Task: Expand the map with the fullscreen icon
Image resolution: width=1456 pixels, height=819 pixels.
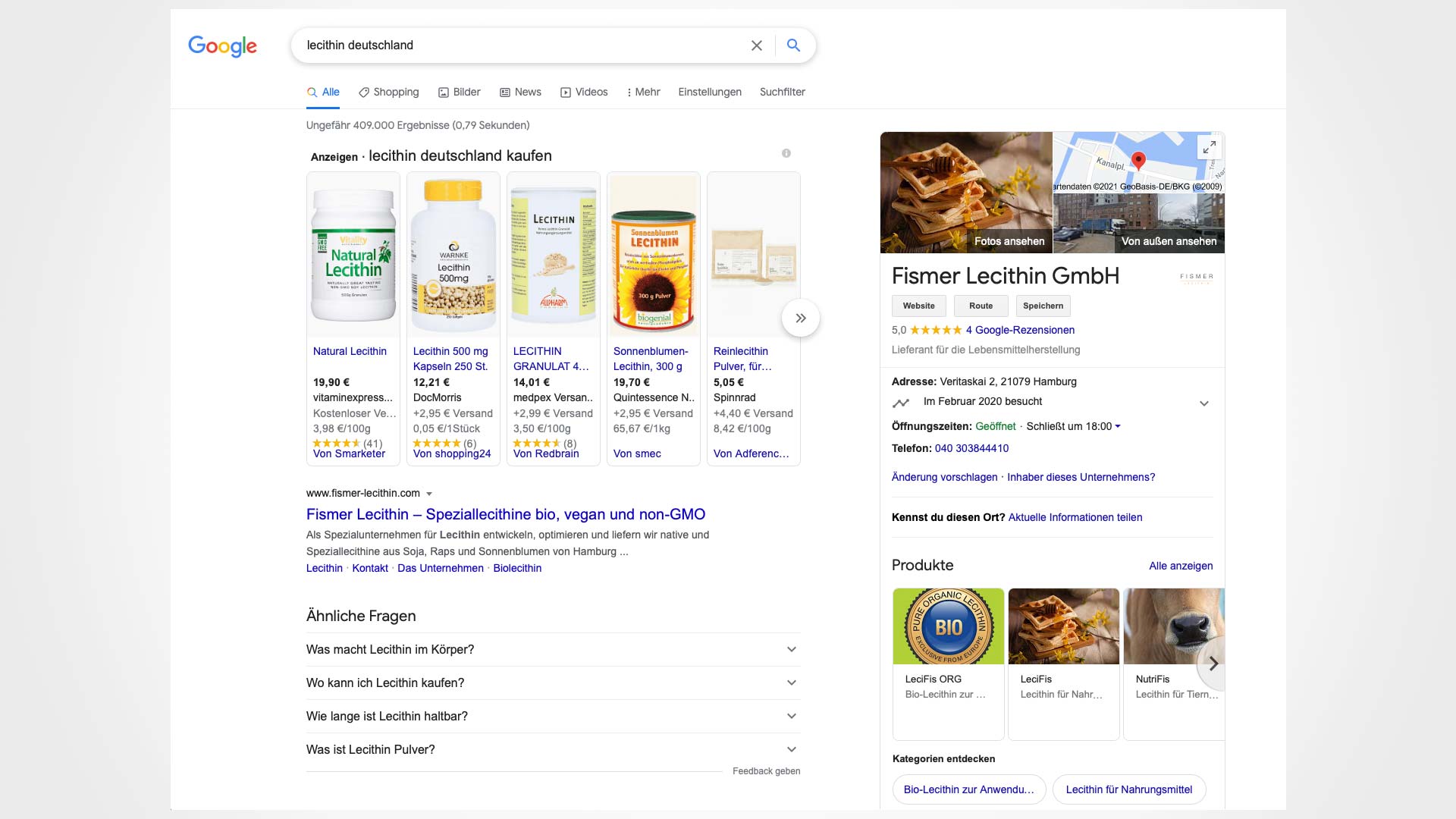Action: point(1210,146)
